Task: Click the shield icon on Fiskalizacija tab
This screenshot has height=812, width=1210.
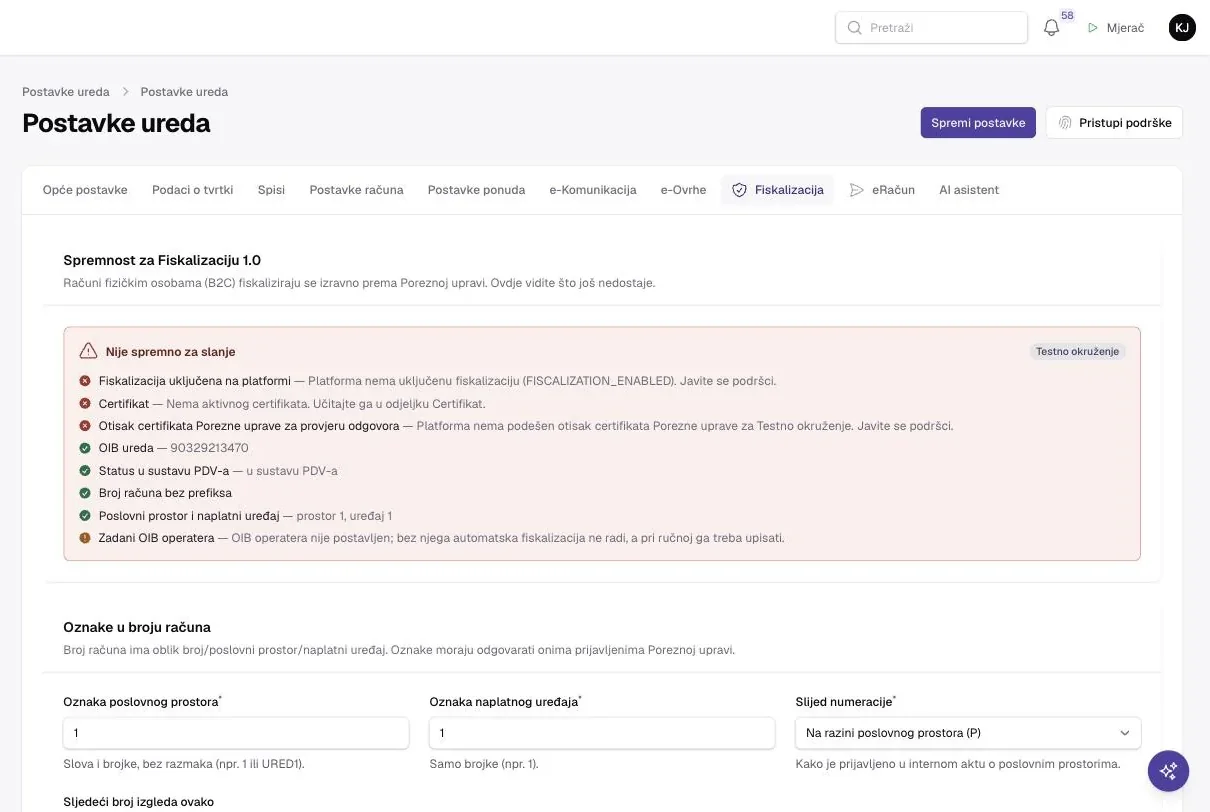Action: [x=739, y=190]
